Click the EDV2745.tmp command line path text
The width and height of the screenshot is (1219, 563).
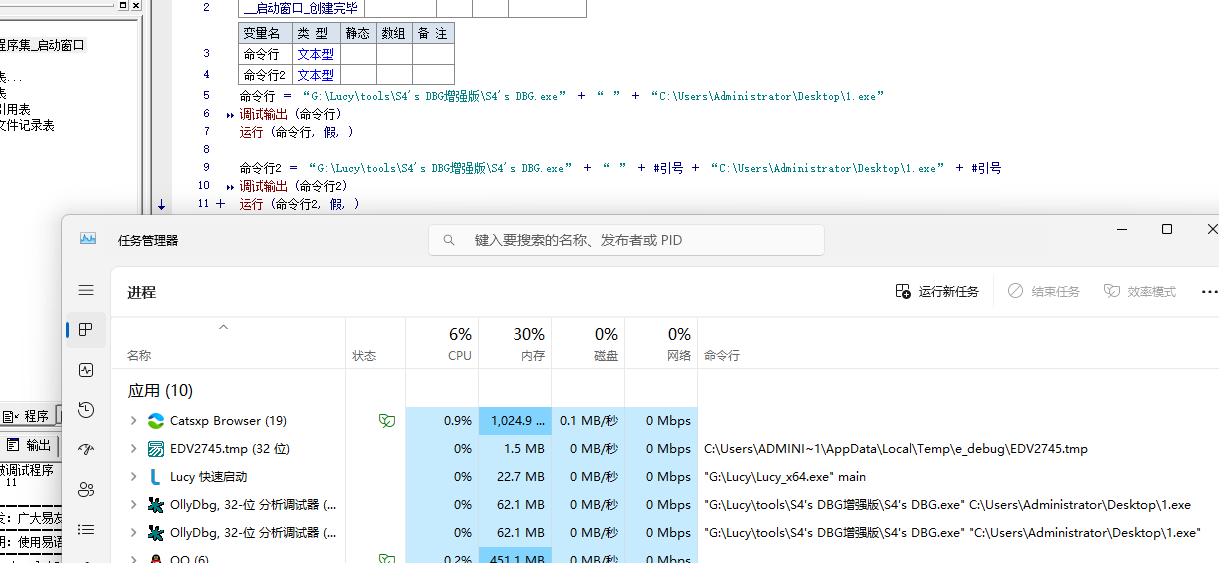point(896,449)
